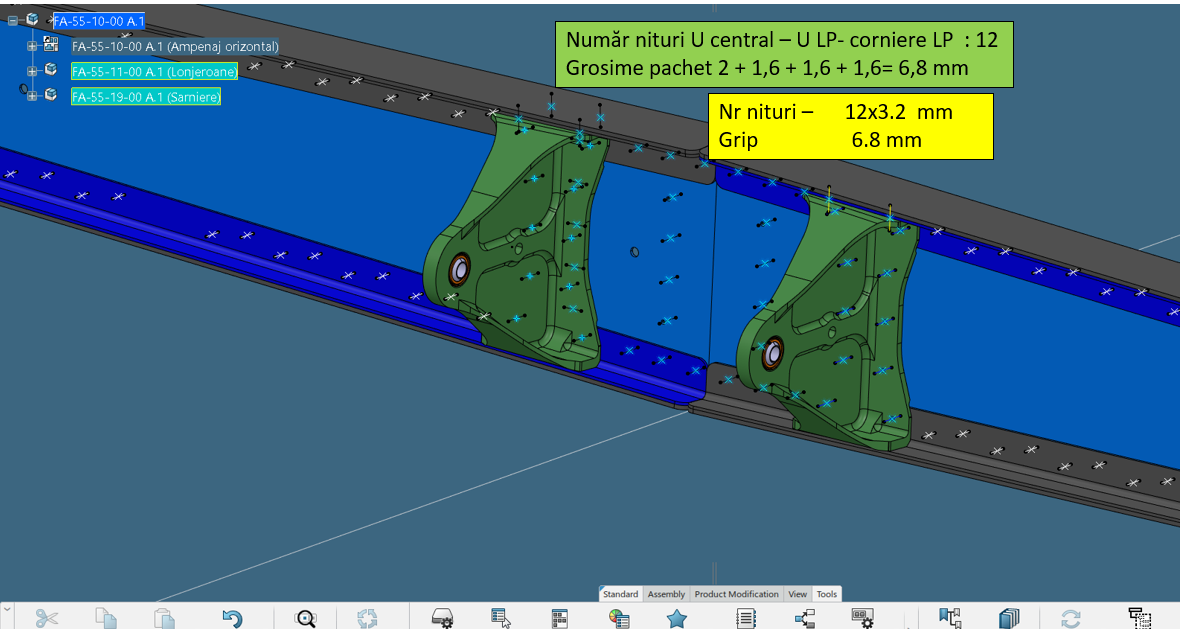Click the Paste clipboard icon

(x=165, y=618)
